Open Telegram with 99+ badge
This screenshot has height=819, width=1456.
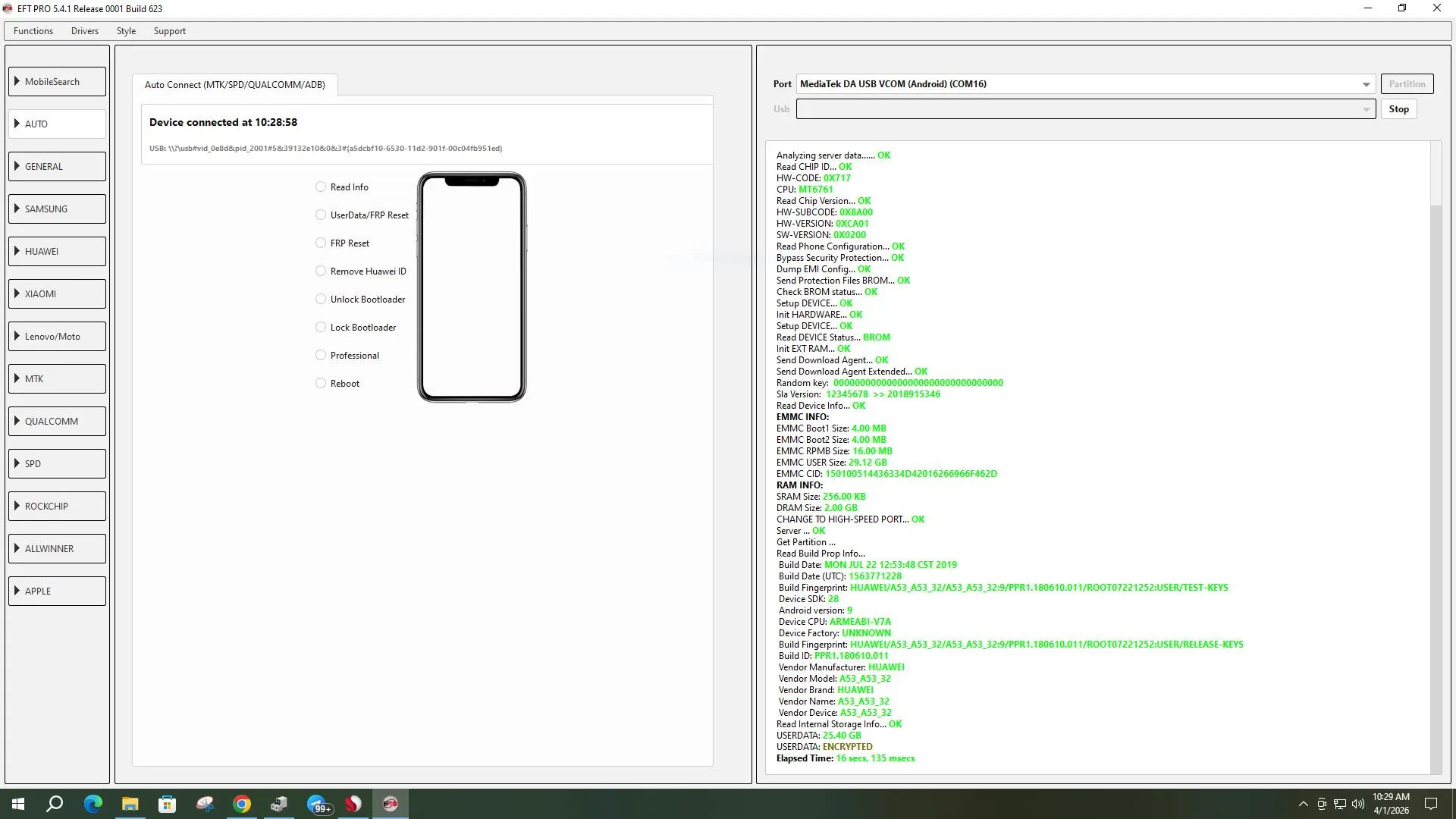(x=317, y=804)
